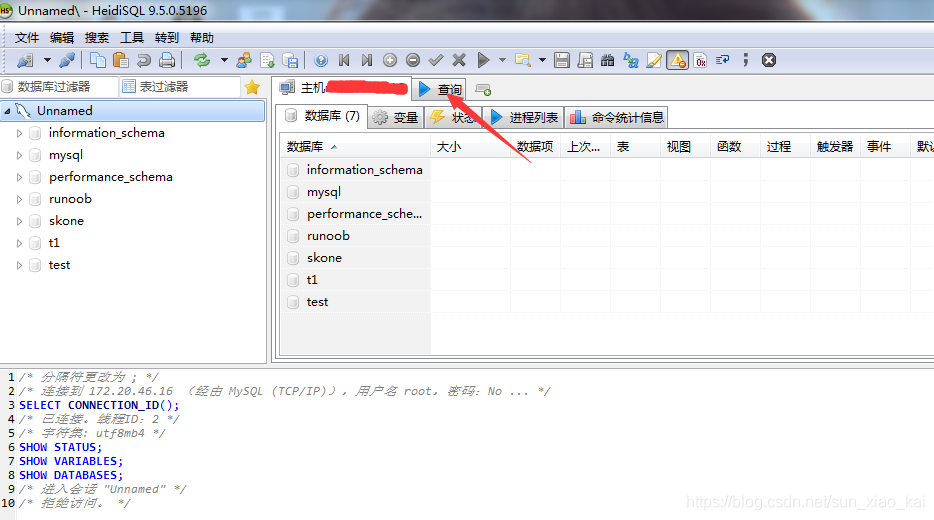Click the open SQL file folder icon
This screenshot has width=934, height=520.
(522, 60)
